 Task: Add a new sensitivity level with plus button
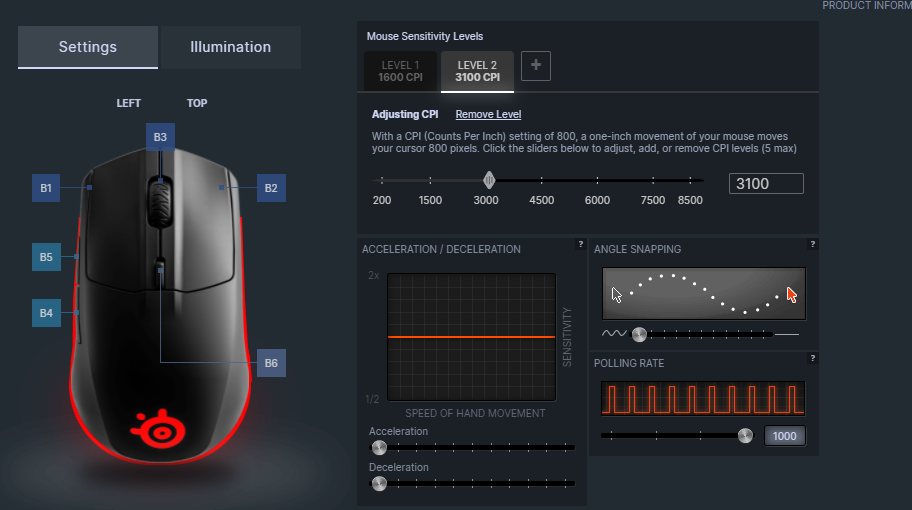pos(536,66)
